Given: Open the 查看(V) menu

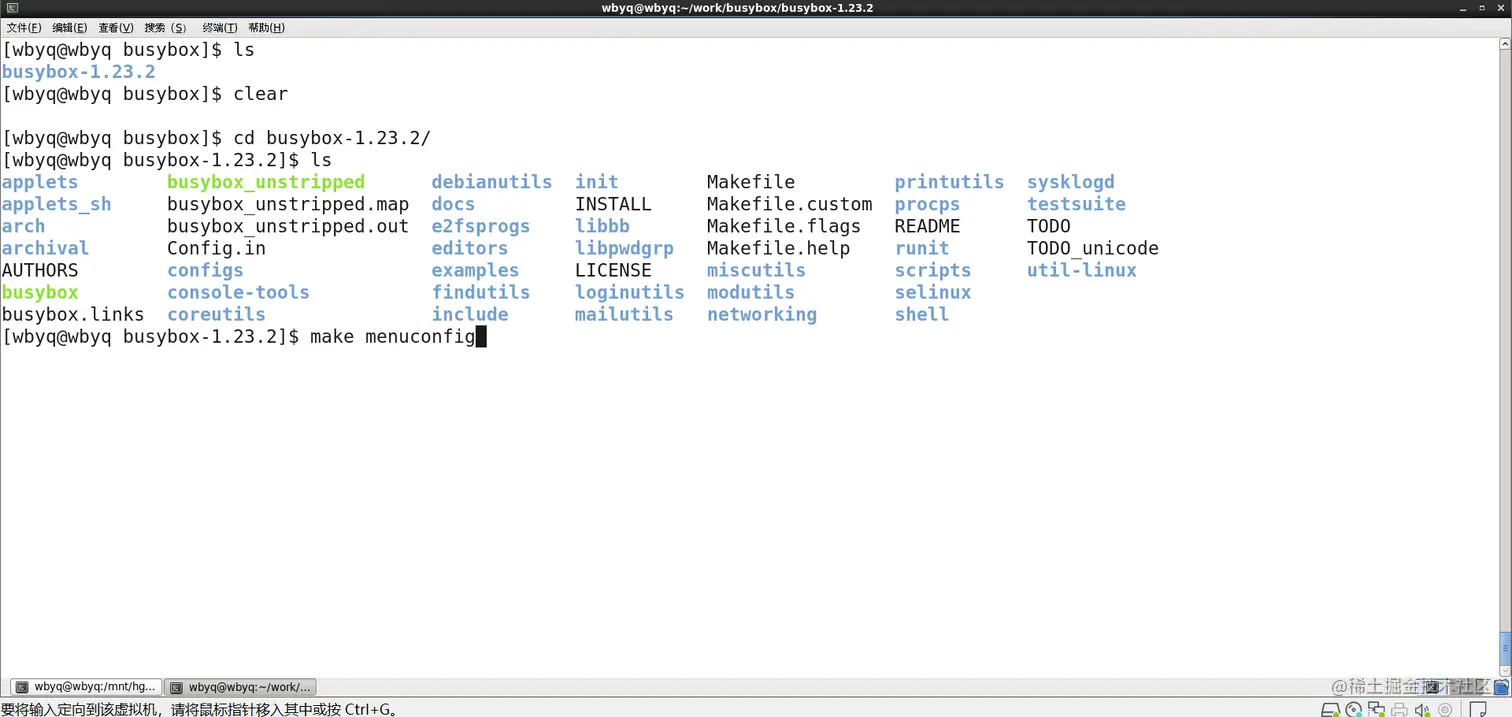Looking at the screenshot, I should point(116,28).
